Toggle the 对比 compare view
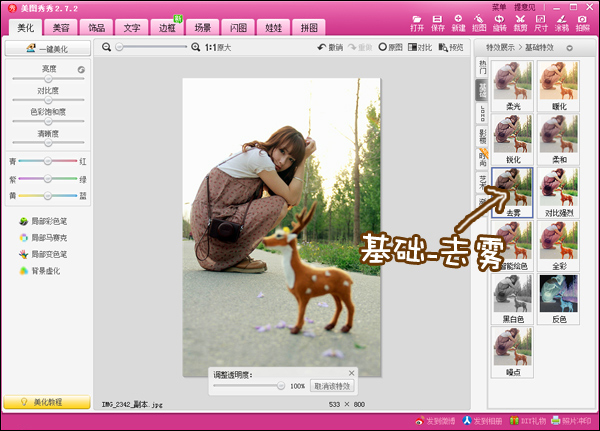The width and height of the screenshot is (600, 431). 420,47
